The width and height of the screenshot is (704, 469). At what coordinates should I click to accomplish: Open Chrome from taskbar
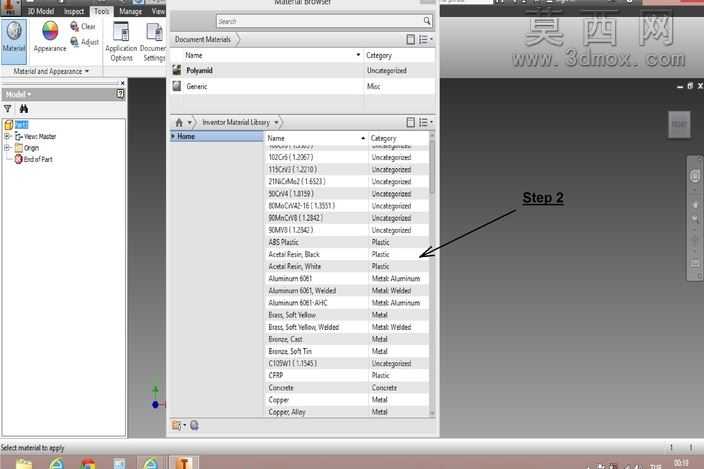[x=88, y=464]
